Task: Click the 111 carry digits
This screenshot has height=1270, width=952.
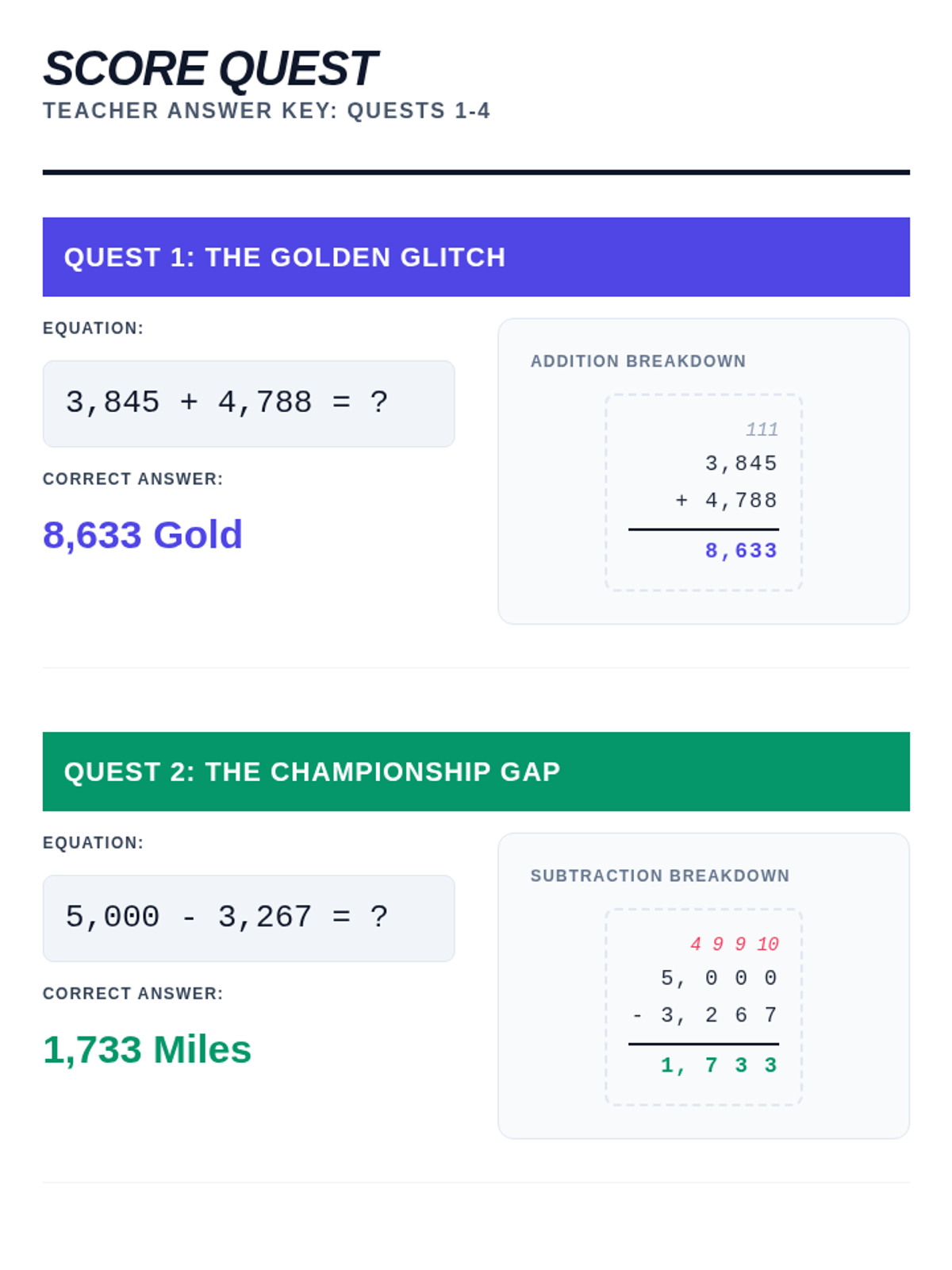Action: (x=762, y=429)
